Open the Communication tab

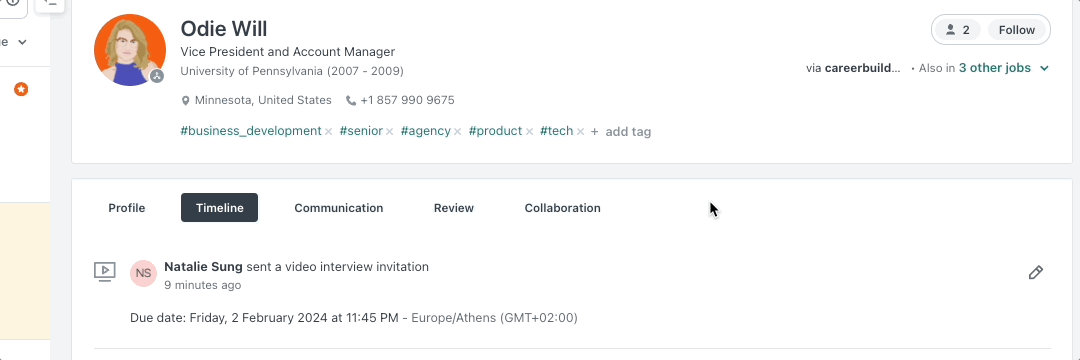click(x=338, y=208)
